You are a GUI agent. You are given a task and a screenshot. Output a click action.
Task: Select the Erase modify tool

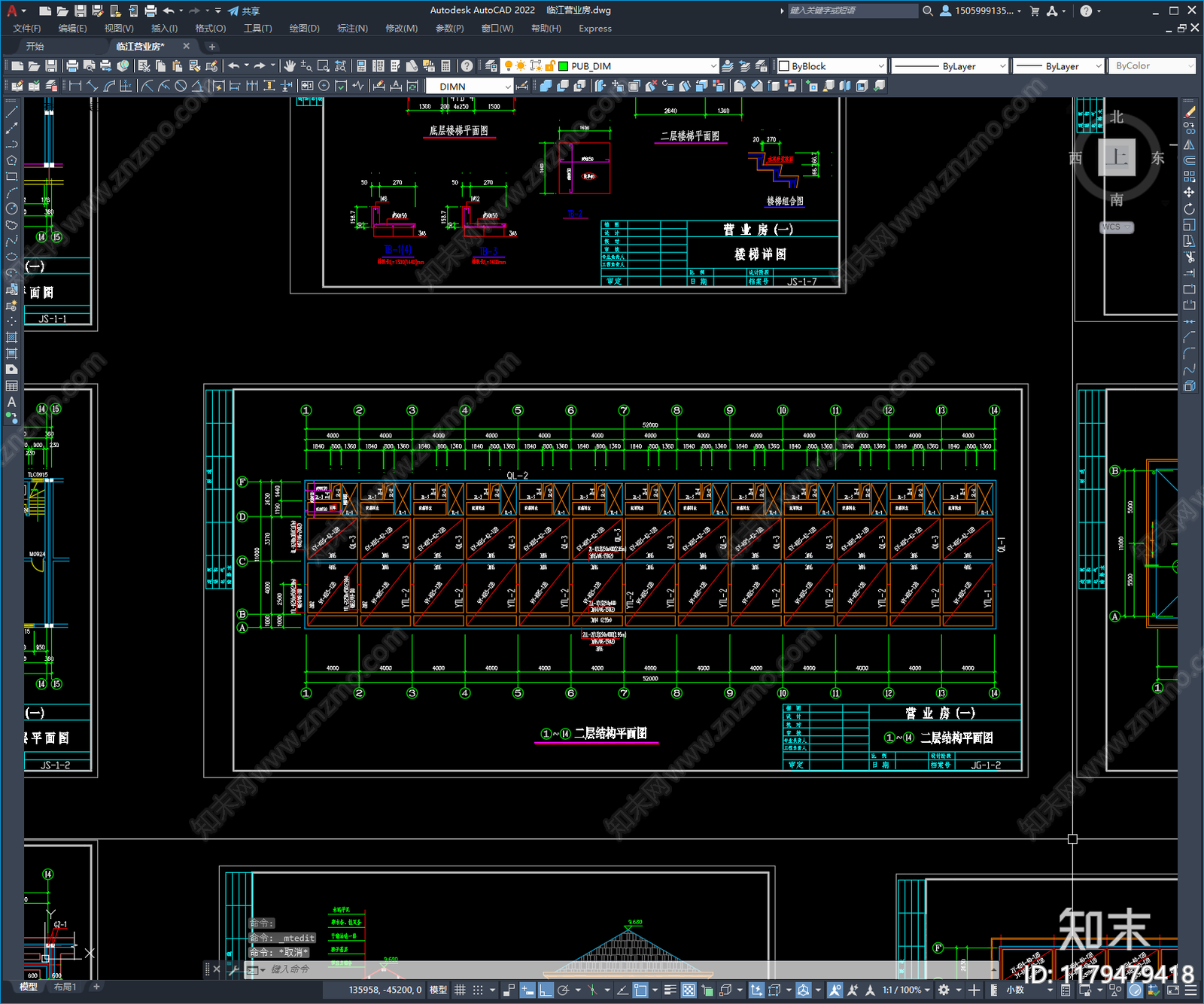tap(1190, 112)
